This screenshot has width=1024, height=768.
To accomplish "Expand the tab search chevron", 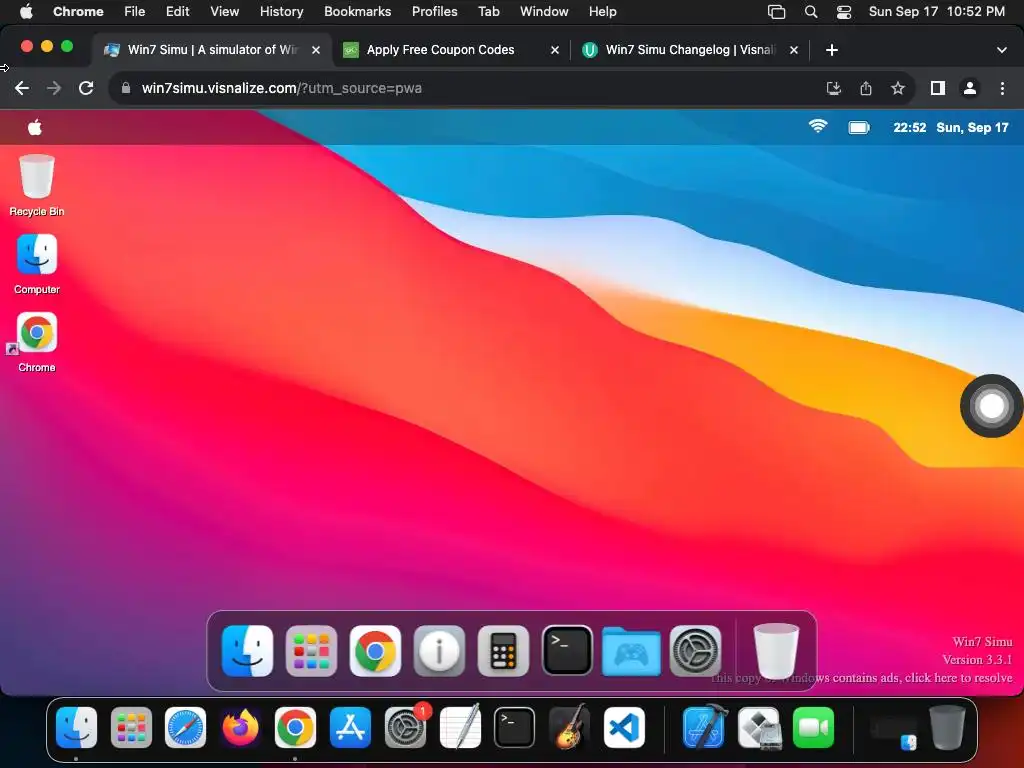I will (x=1002, y=50).
